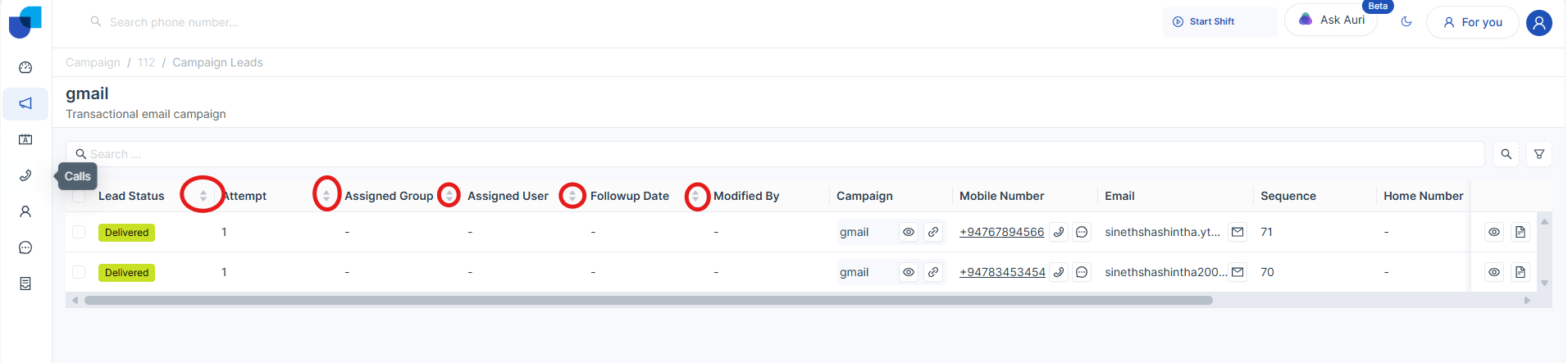The image size is (1568, 363).
Task: Call +94767894566 using its phone icon
Action: [1059, 233]
